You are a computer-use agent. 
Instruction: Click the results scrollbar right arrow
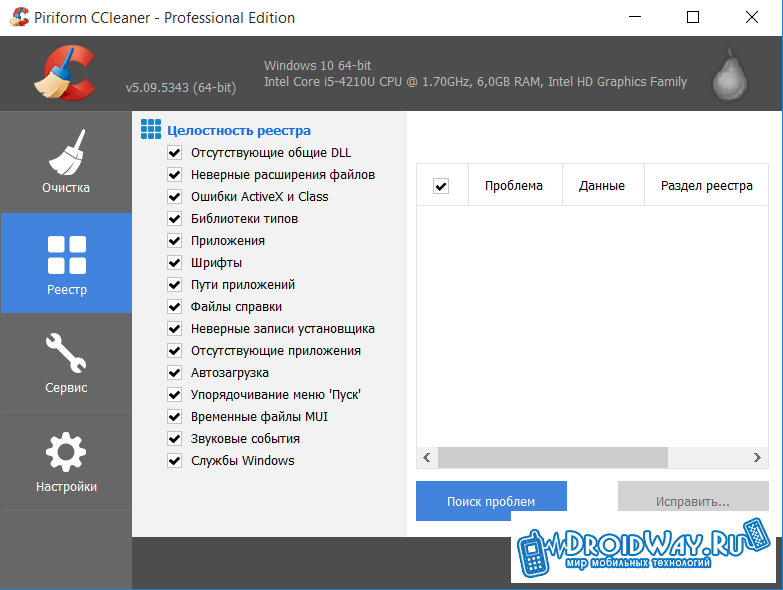757,457
